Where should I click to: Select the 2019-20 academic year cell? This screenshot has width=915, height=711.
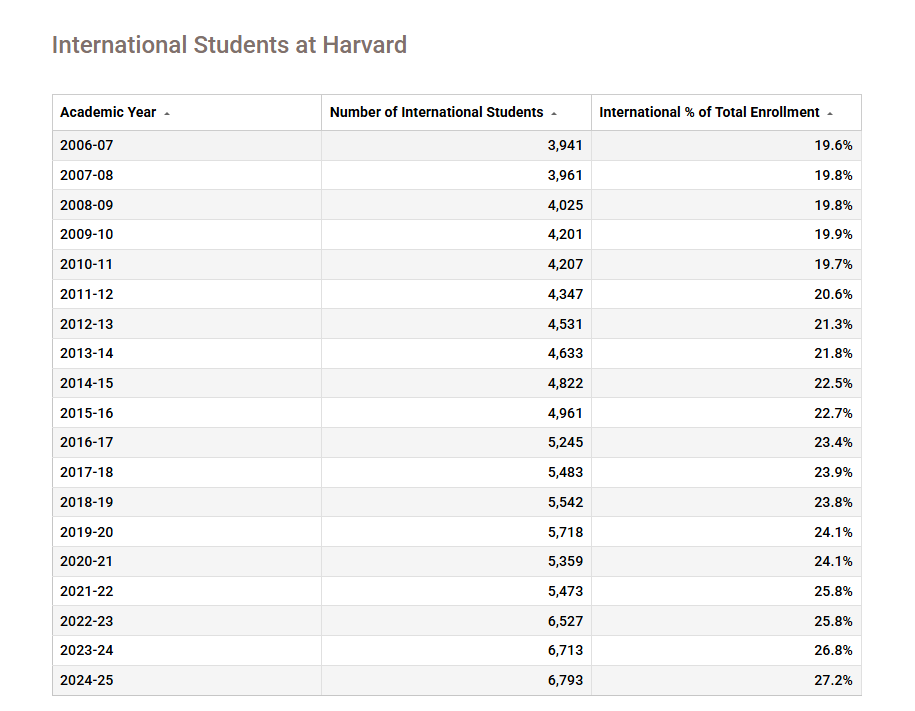point(87,532)
